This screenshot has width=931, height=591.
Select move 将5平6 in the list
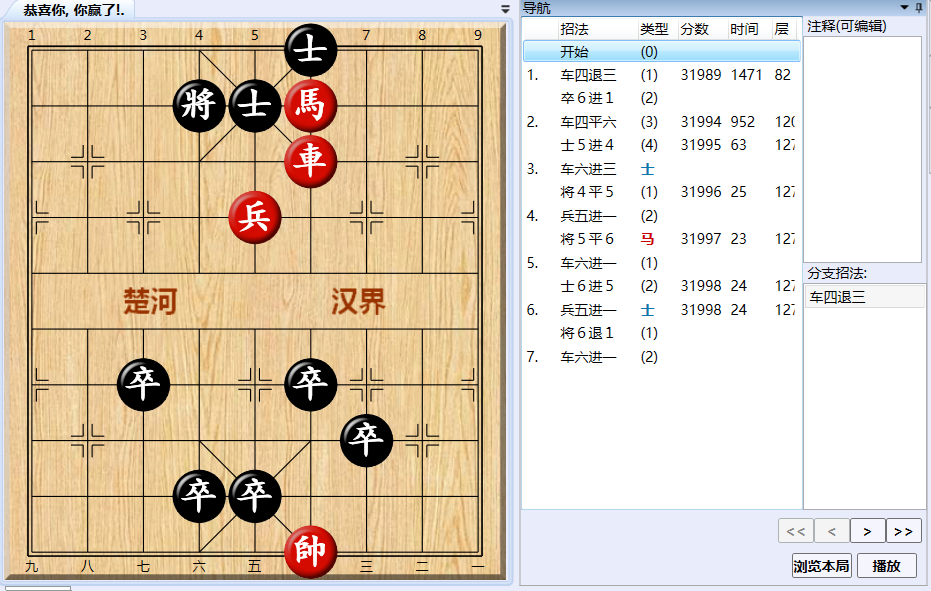click(584, 238)
